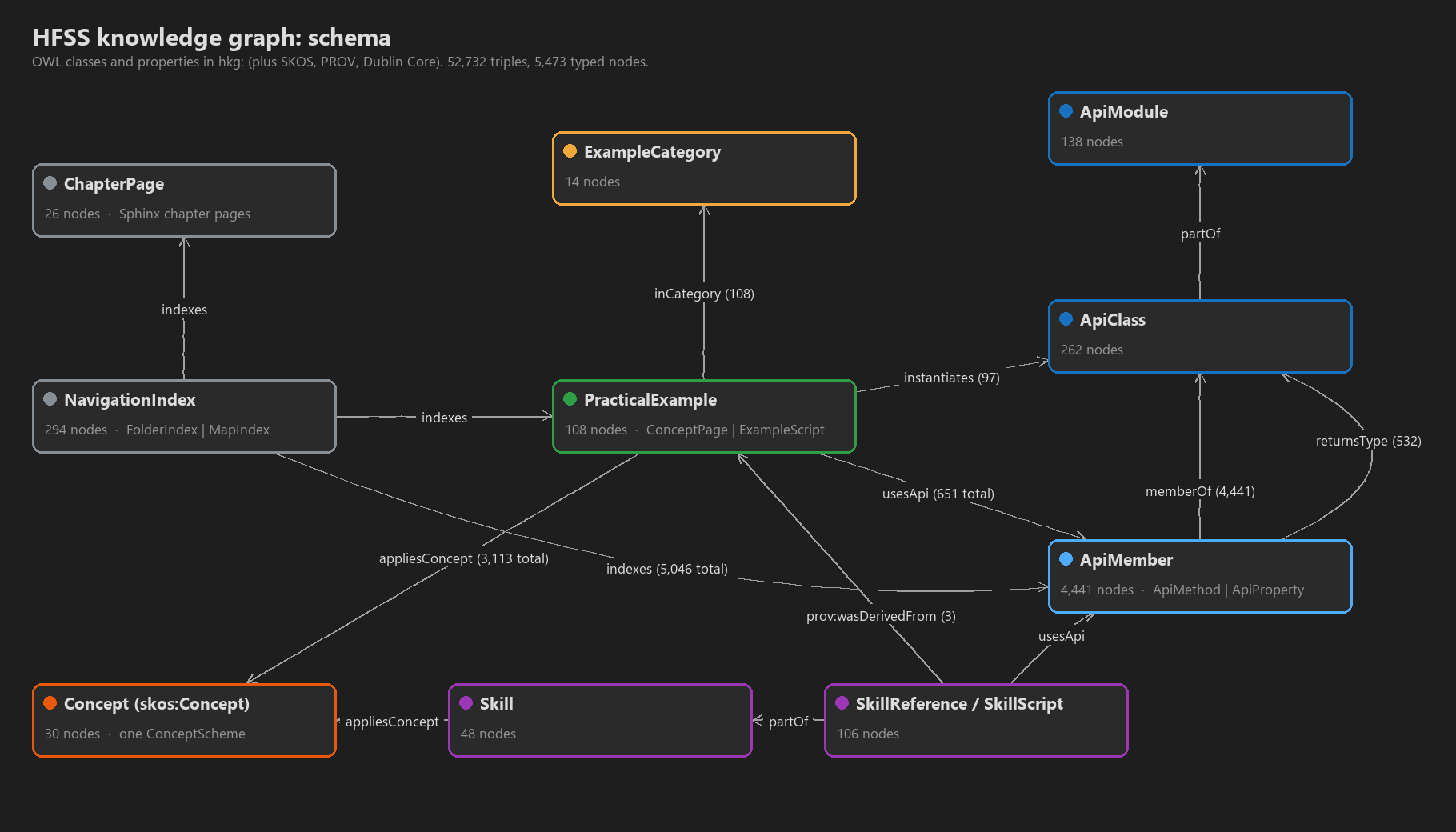Screen dimensions: 1456x832
Task: Select the ApiMember node title
Action: 1126,560
